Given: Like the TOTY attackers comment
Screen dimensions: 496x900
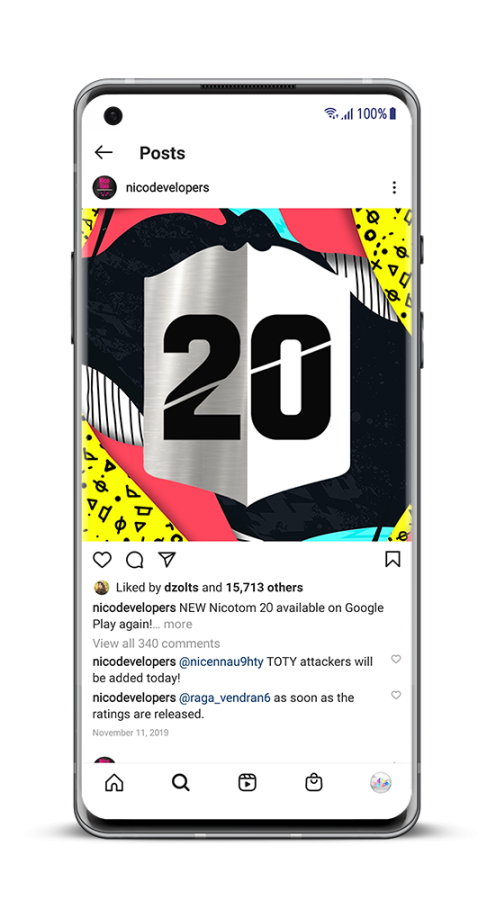Looking at the screenshot, I should coord(396,659).
